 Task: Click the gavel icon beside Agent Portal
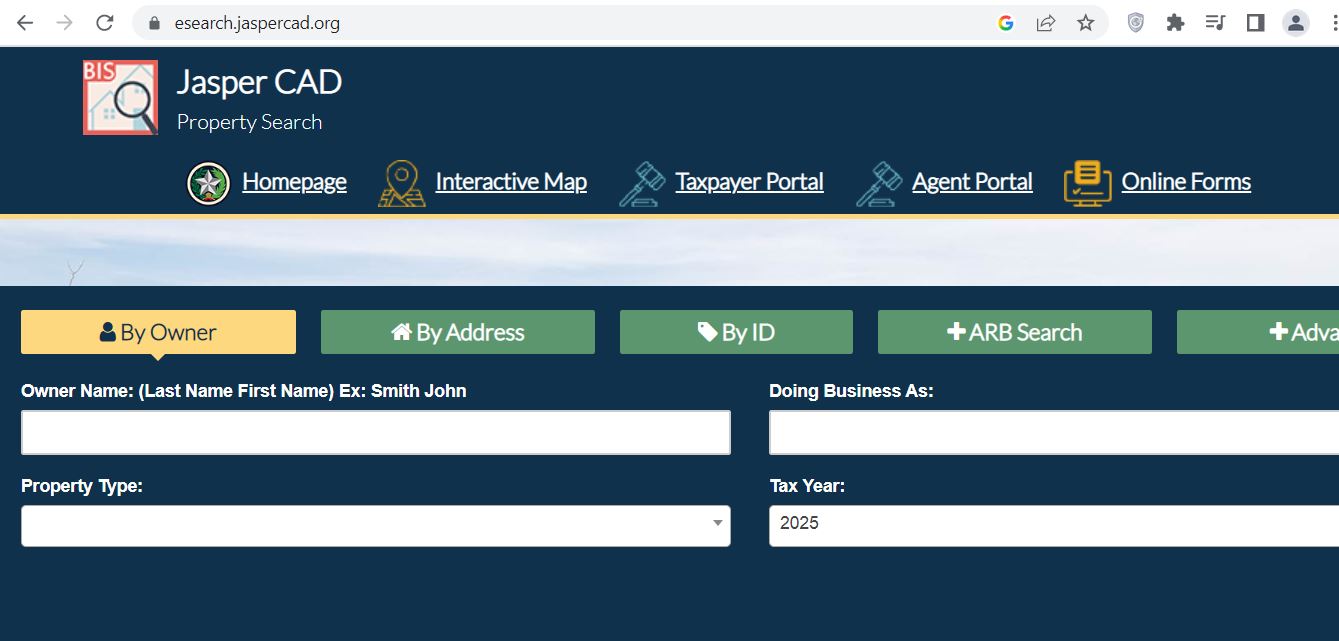[x=880, y=184]
